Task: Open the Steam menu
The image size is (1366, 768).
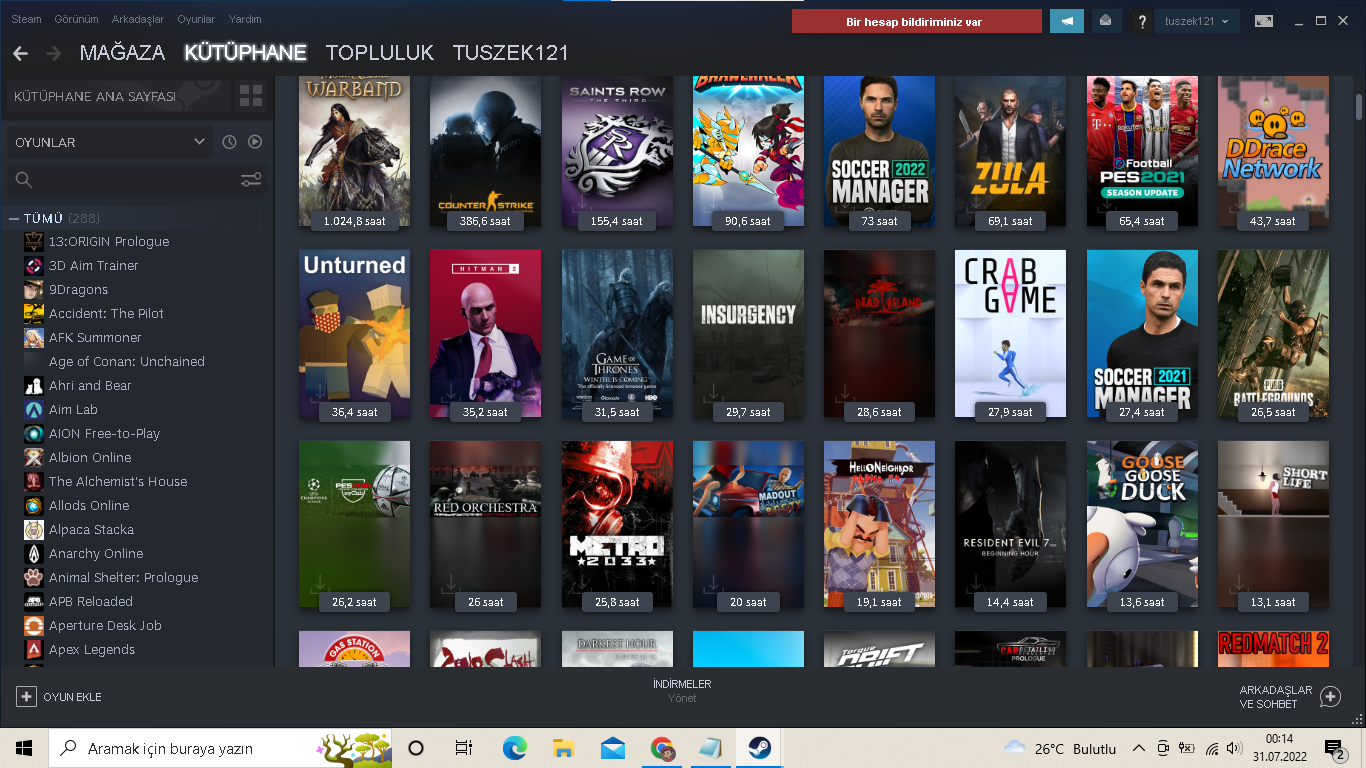Action: (x=26, y=19)
